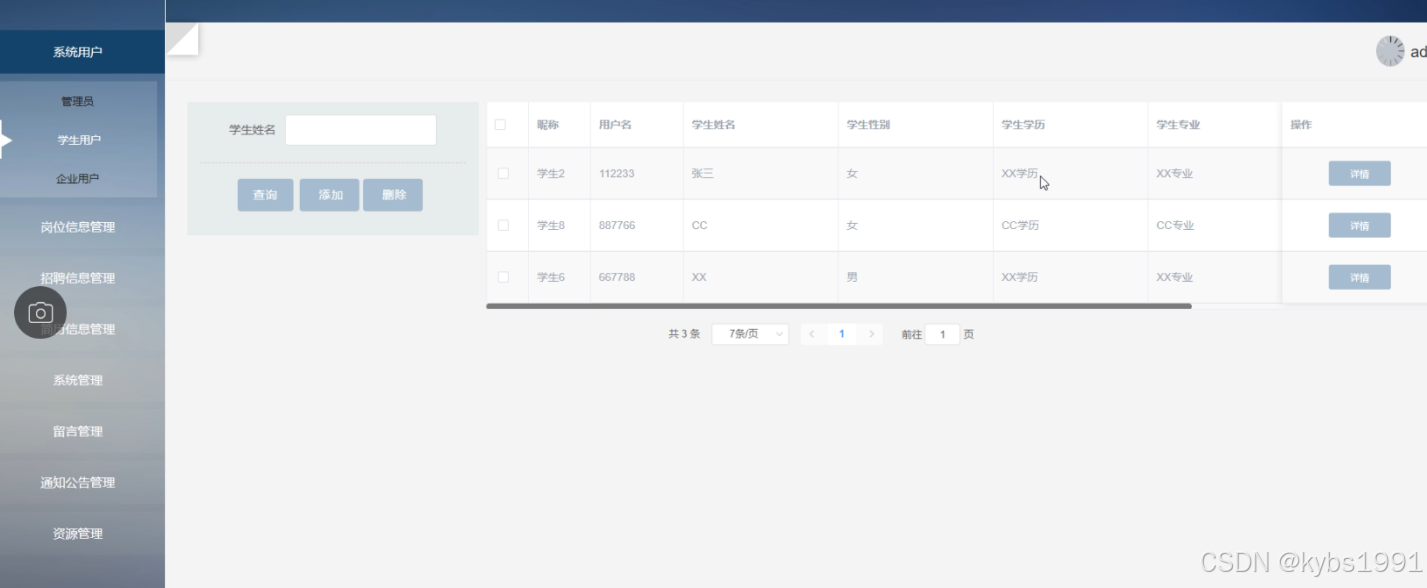Check the row for 学生2
The image size is (1427, 588).
[503, 173]
